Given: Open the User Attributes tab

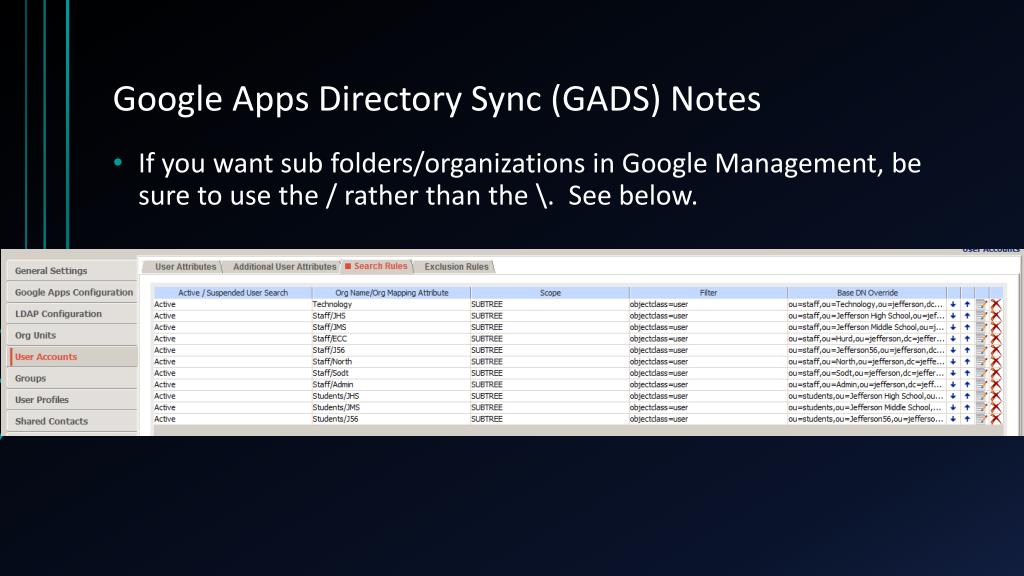Looking at the screenshot, I should click(185, 266).
